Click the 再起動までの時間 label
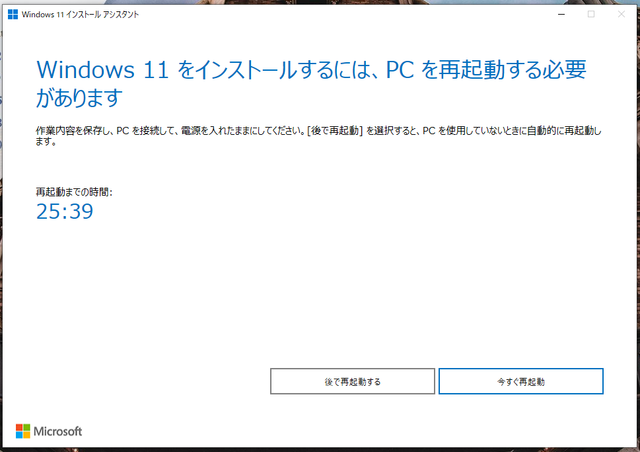This screenshot has width=640, height=452. pos(74,192)
